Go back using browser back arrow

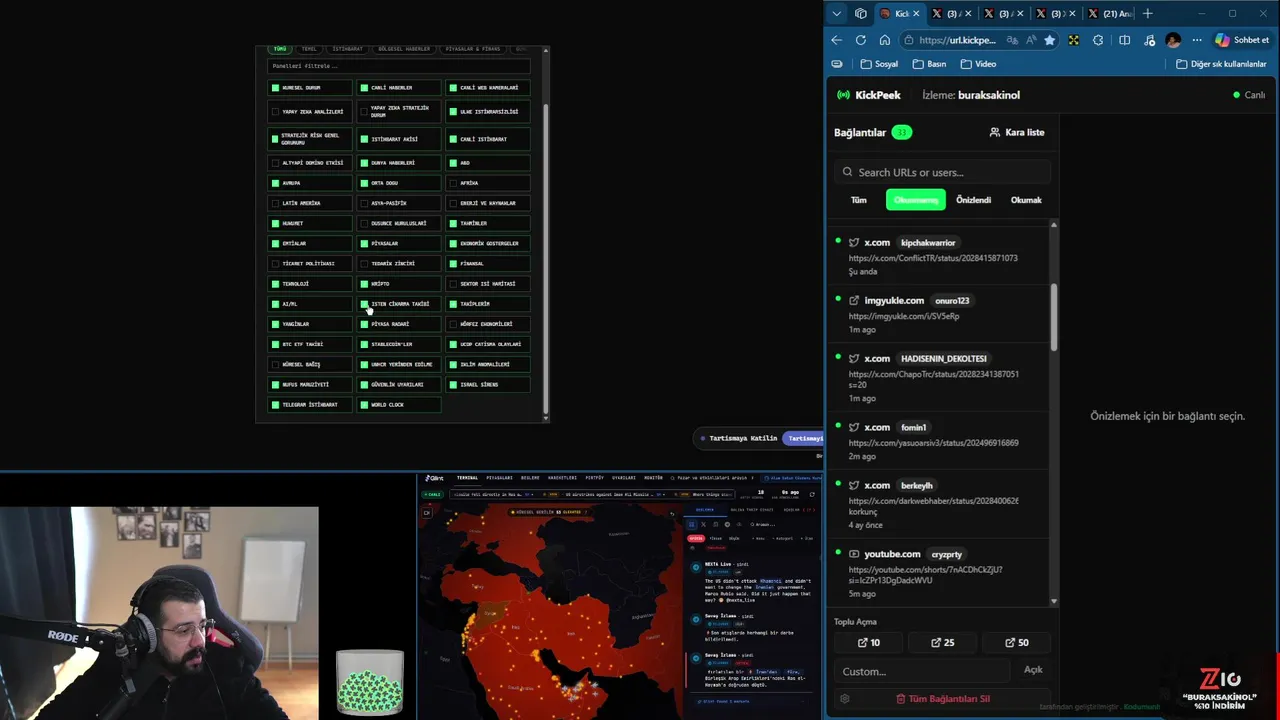(x=837, y=40)
